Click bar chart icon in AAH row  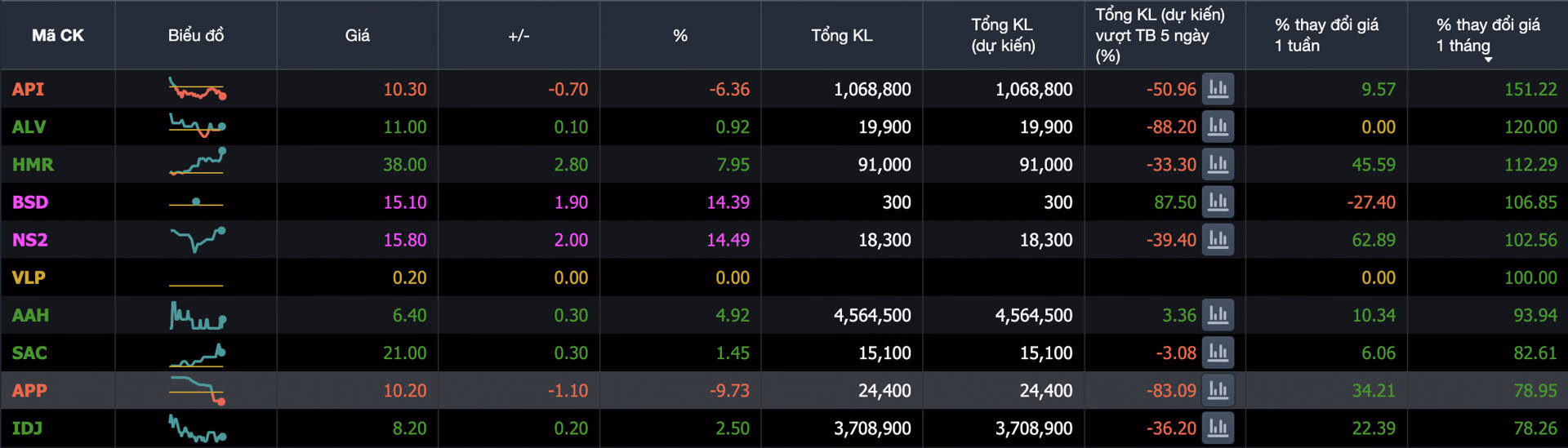pyautogui.click(x=1218, y=315)
